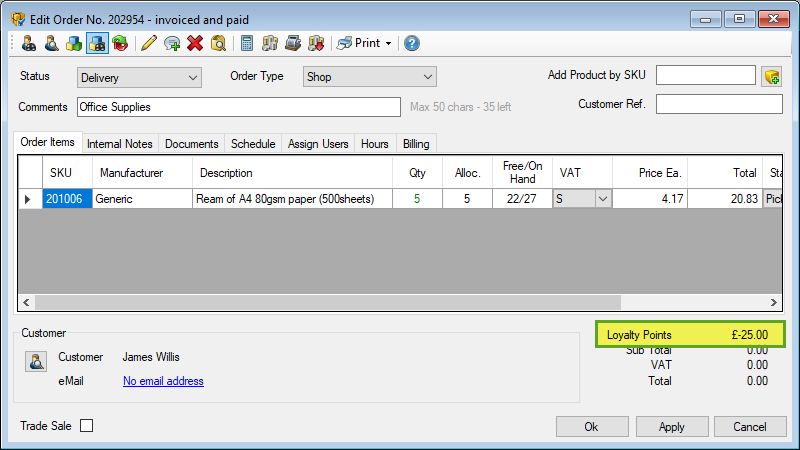Click the speech bubble add comment icon
Viewport: 800px width, 450px height.
172,43
